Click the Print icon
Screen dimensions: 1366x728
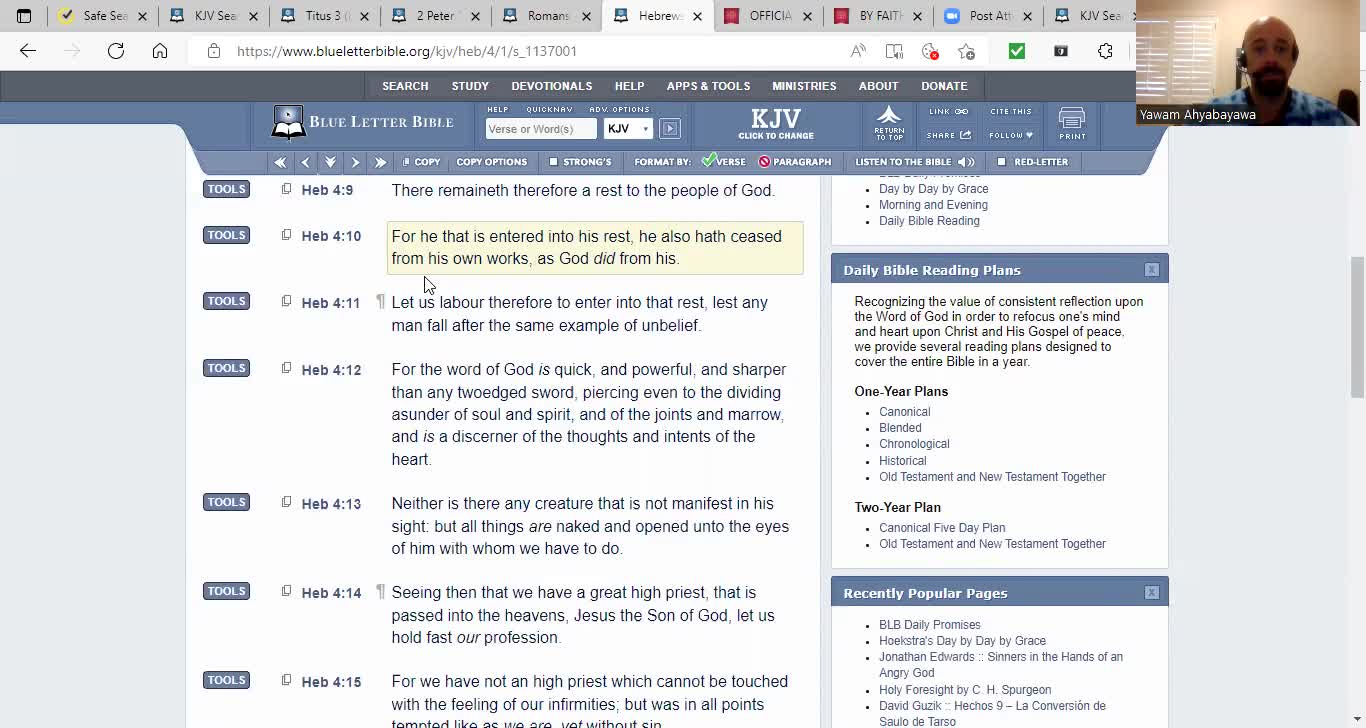point(1072,124)
